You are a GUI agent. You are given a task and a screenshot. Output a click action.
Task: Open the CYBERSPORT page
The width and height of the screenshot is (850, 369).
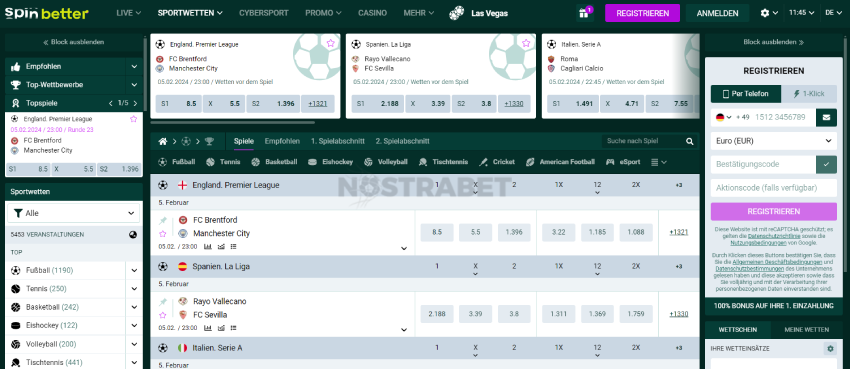click(263, 13)
